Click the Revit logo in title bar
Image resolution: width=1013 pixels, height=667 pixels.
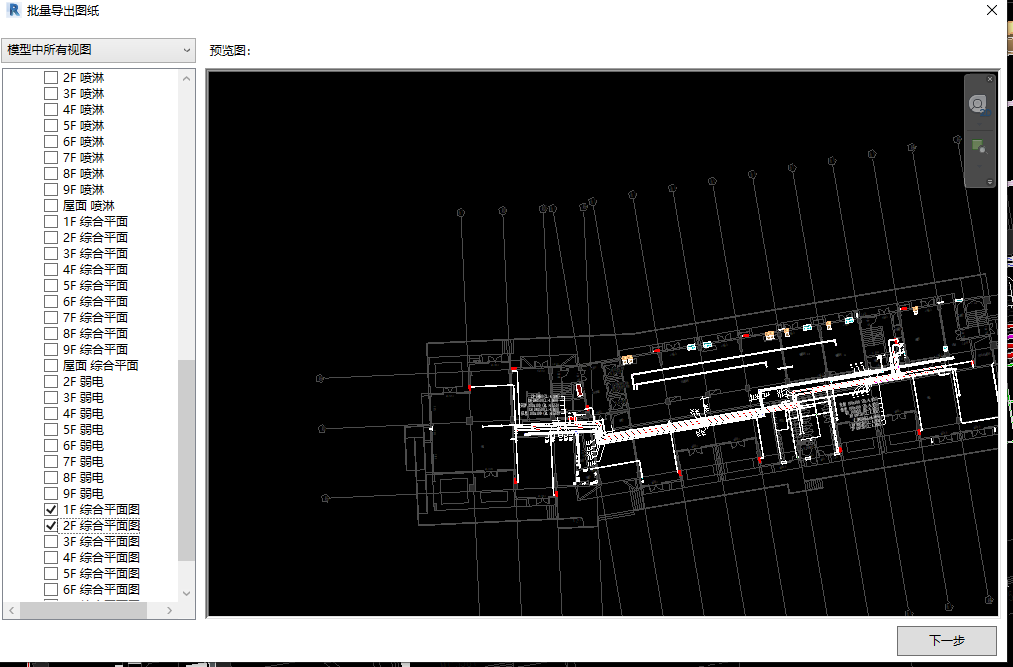[x=13, y=11]
